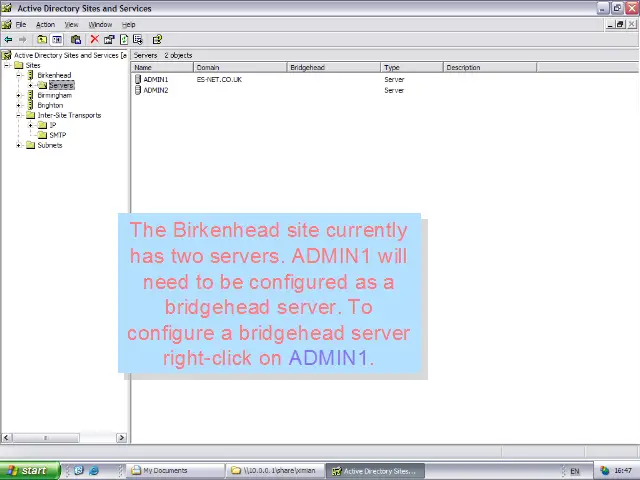This screenshot has height=480, width=640.
Task: Open the File menu
Action: (21, 24)
